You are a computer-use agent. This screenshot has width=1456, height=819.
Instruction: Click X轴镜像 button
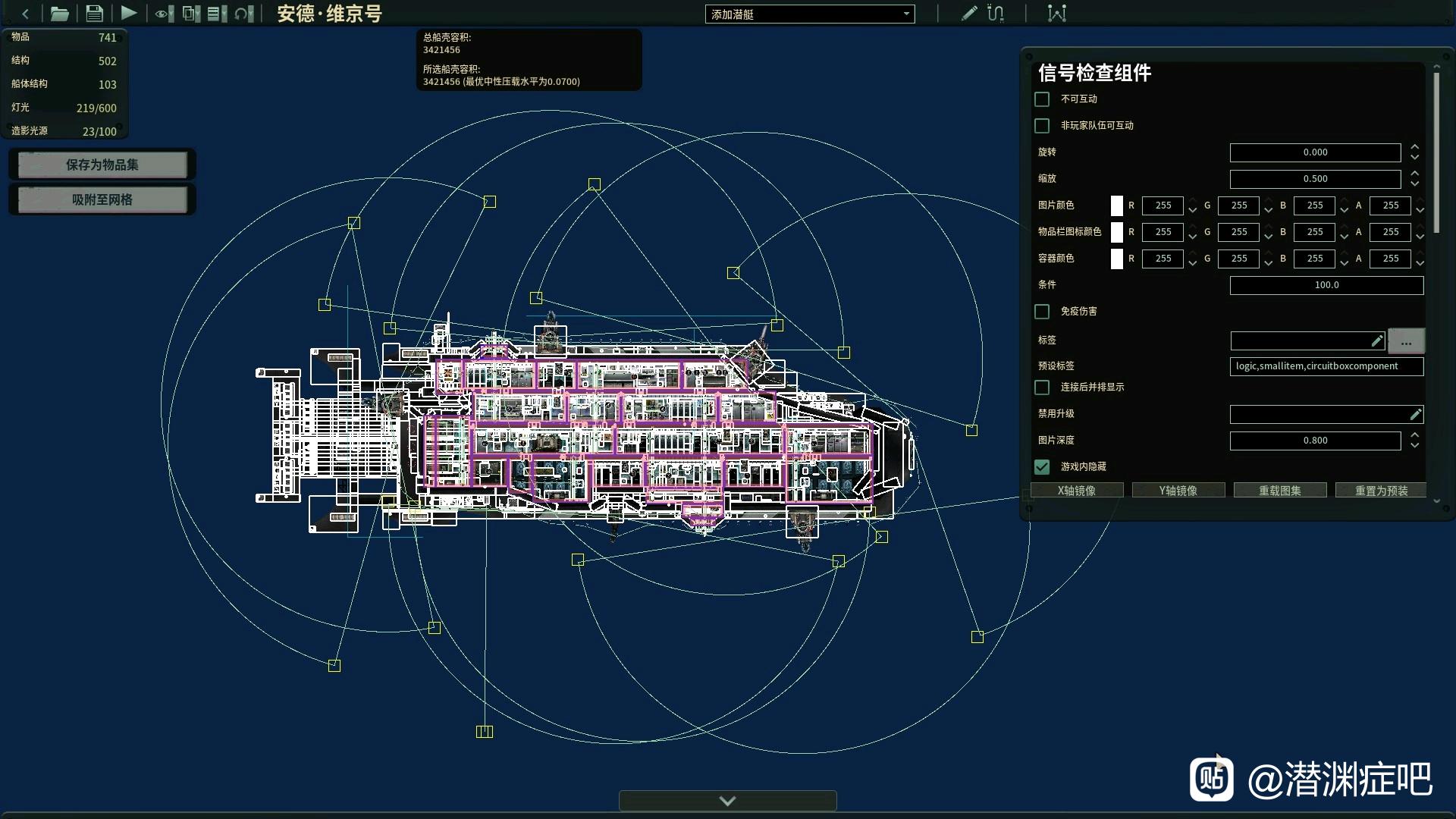(1077, 491)
